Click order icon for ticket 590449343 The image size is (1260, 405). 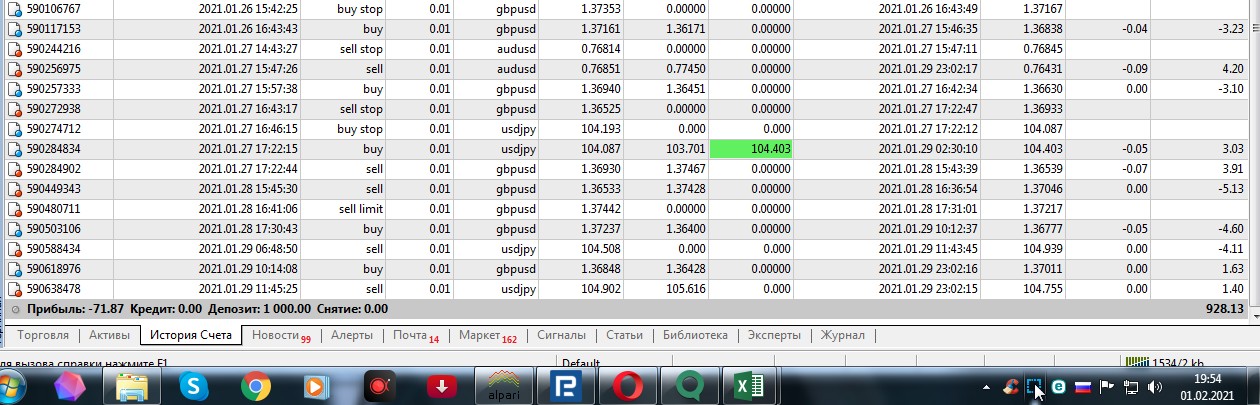[x=14, y=189]
